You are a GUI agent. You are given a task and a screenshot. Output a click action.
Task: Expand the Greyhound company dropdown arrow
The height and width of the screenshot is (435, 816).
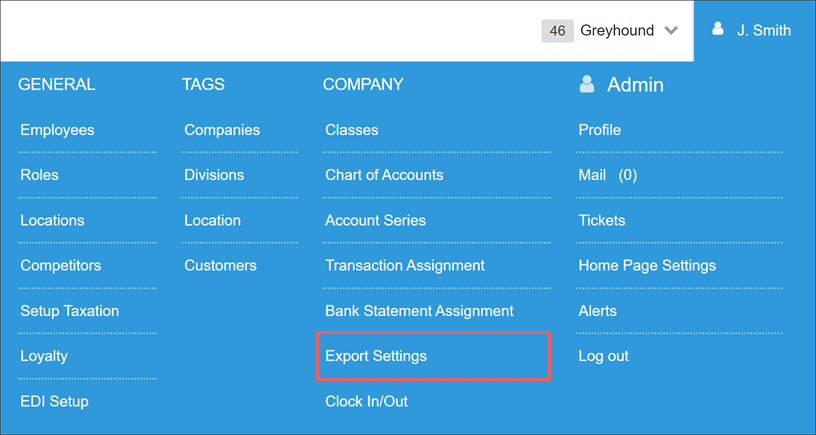point(671,31)
